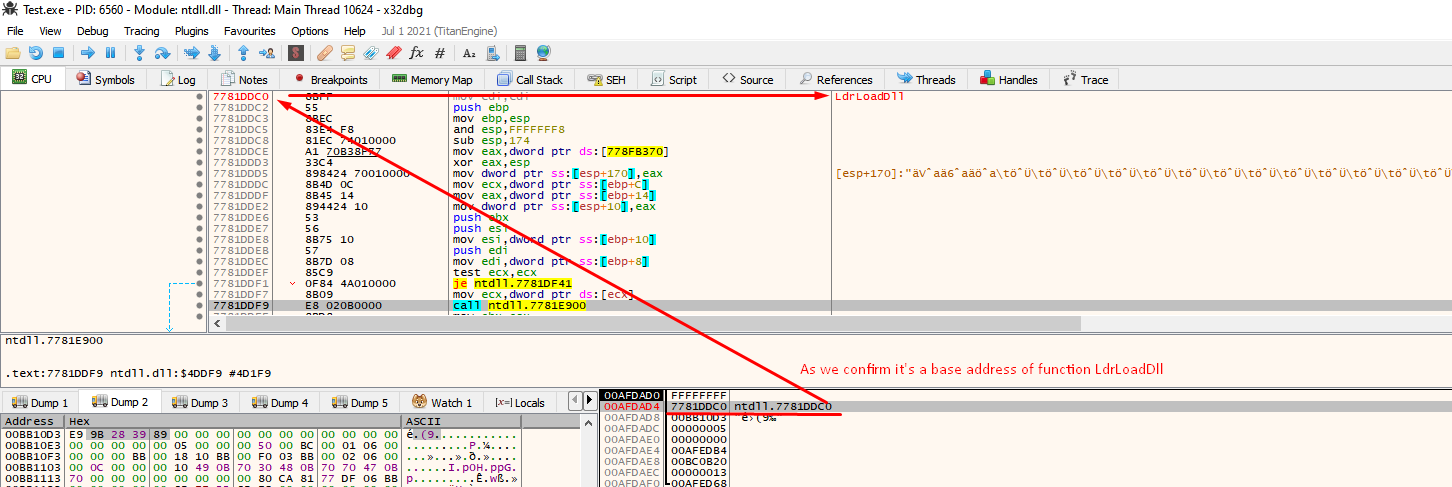Open a file with the folder icon

13,52
